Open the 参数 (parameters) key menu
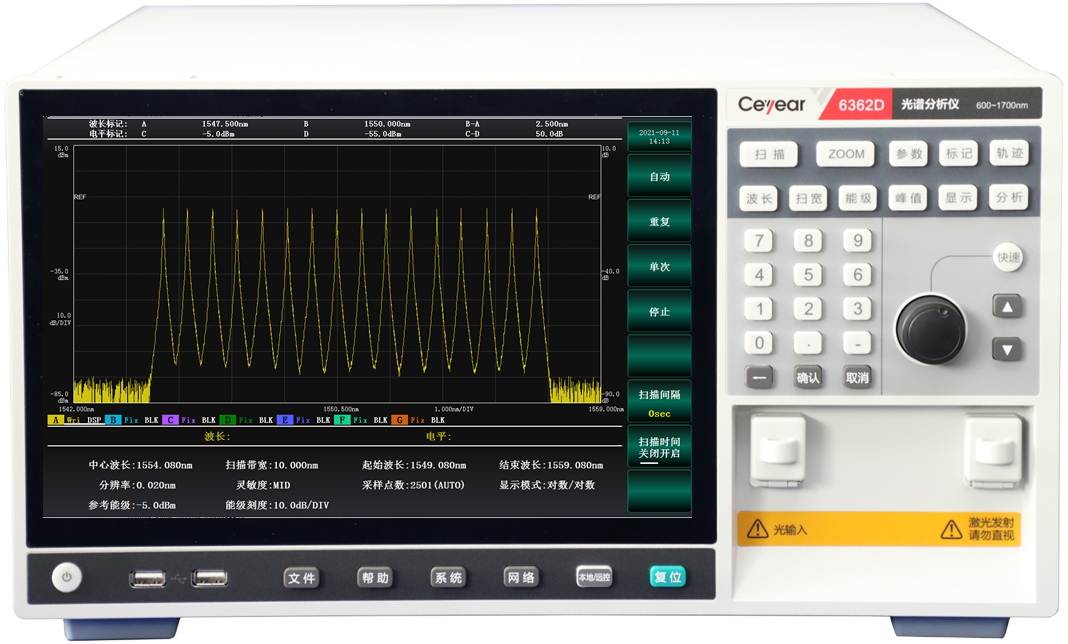Viewport: 1068px width, 644px height. (909, 155)
